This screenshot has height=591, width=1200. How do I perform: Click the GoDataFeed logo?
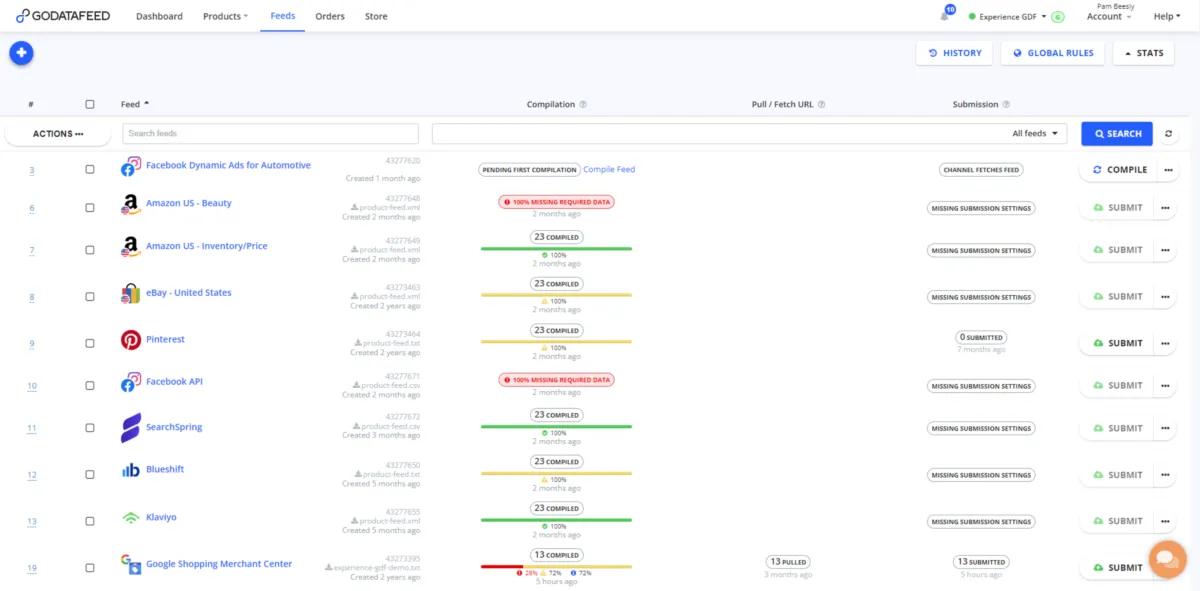(x=63, y=16)
